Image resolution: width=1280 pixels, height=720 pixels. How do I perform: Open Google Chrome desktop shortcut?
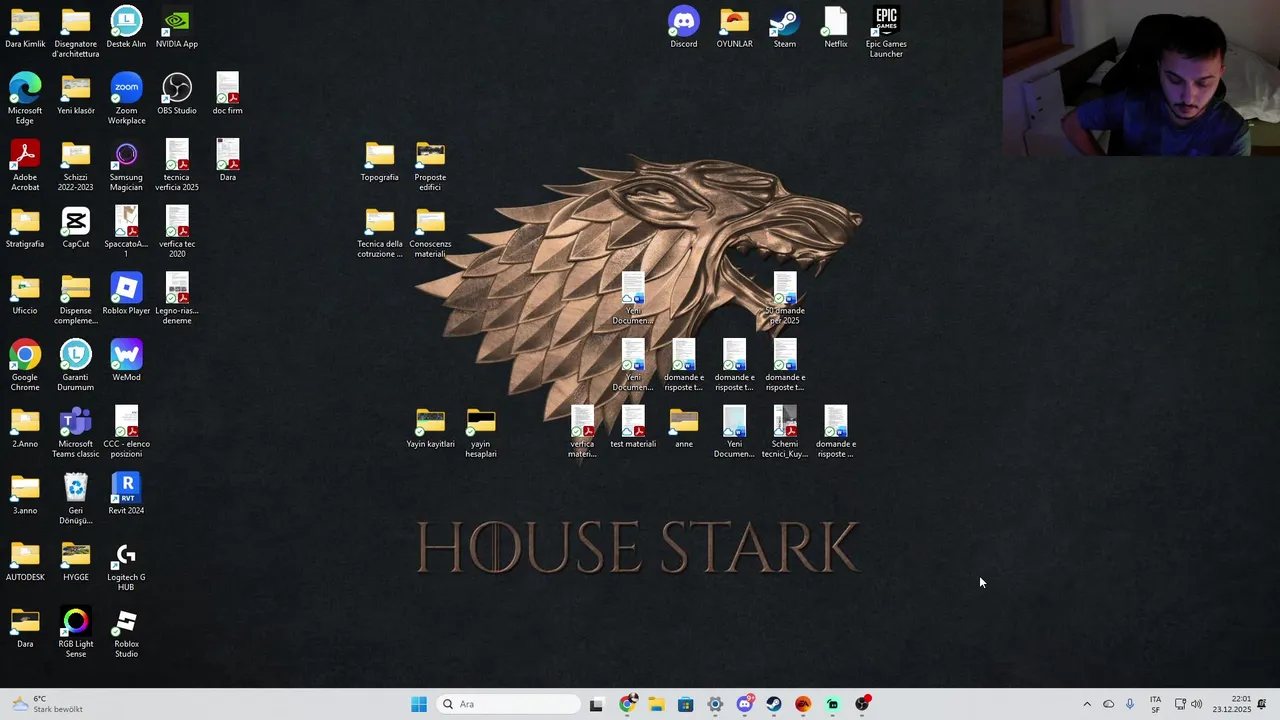click(x=25, y=365)
